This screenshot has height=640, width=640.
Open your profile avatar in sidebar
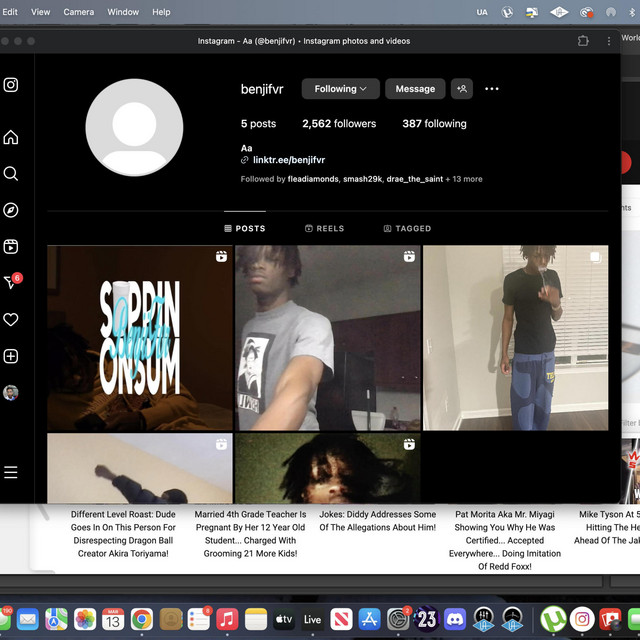click(x=11, y=393)
